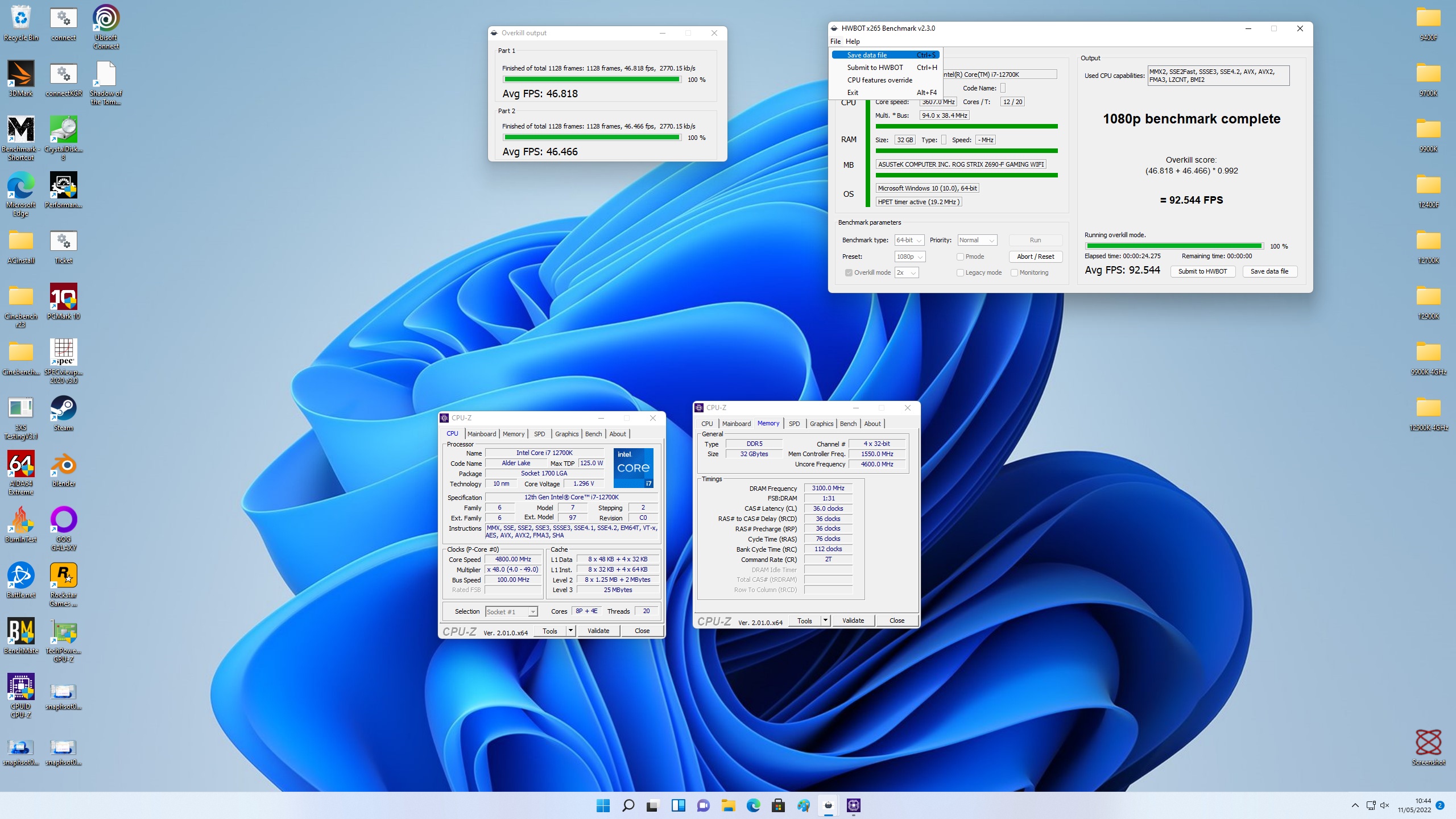The image size is (1456, 819).
Task: Open the Overkill mode 2x dropdown
Action: pos(907,272)
